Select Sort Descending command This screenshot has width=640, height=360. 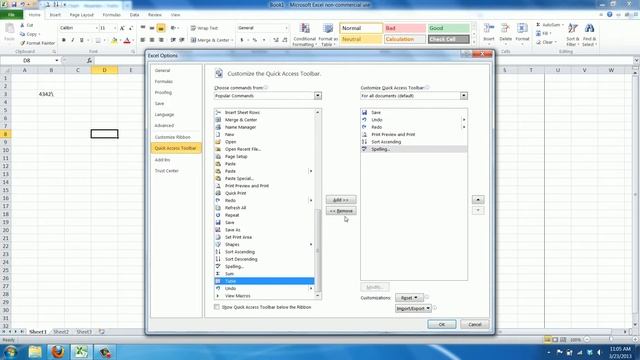click(x=264, y=259)
